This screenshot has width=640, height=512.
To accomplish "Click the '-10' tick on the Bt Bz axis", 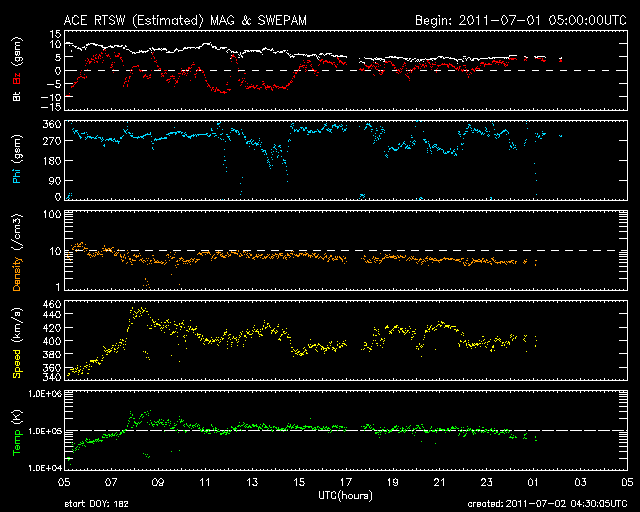I will (51, 97).
